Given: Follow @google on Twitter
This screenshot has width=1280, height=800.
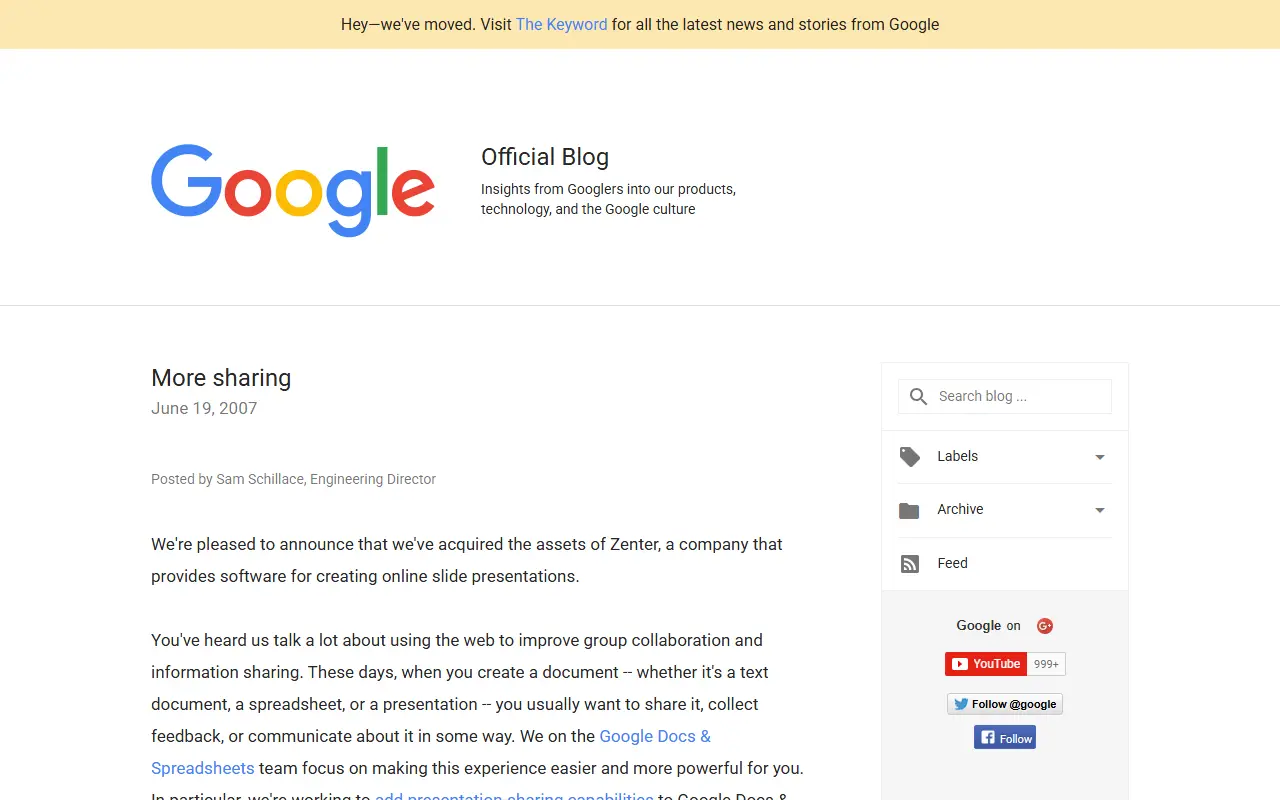Looking at the screenshot, I should tap(1005, 704).
